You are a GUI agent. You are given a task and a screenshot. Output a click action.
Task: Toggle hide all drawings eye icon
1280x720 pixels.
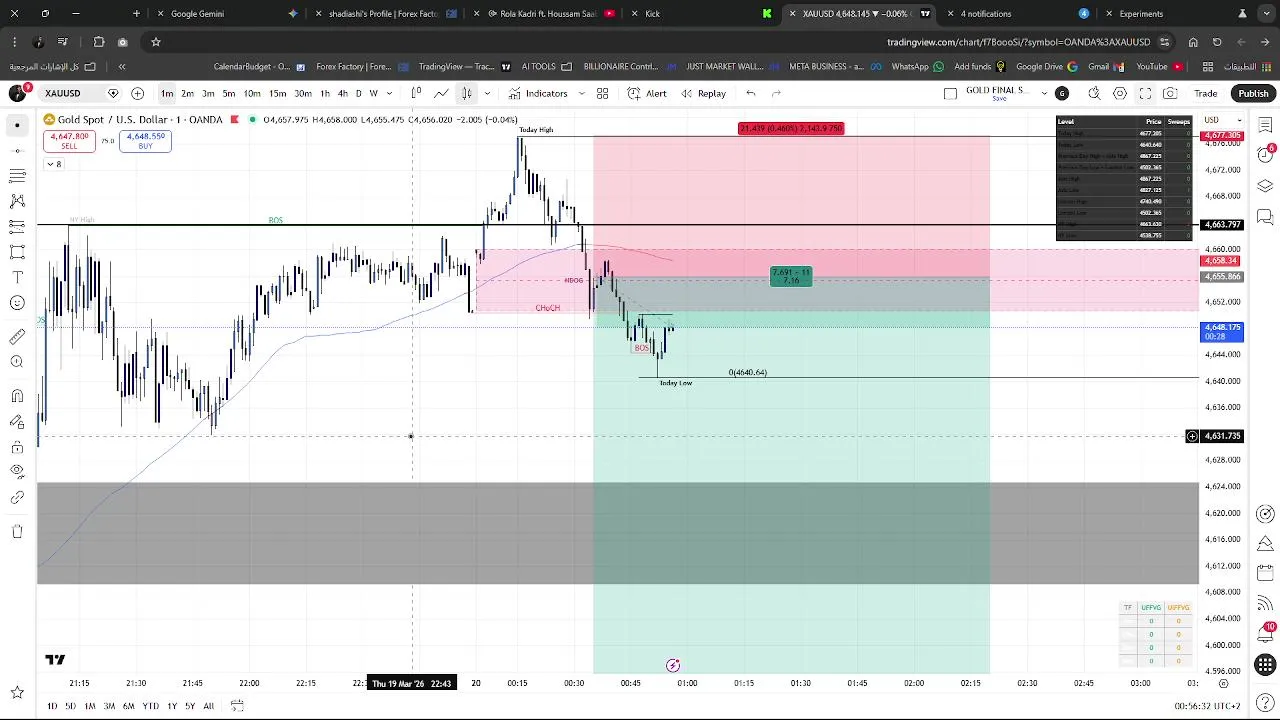pos(17,472)
